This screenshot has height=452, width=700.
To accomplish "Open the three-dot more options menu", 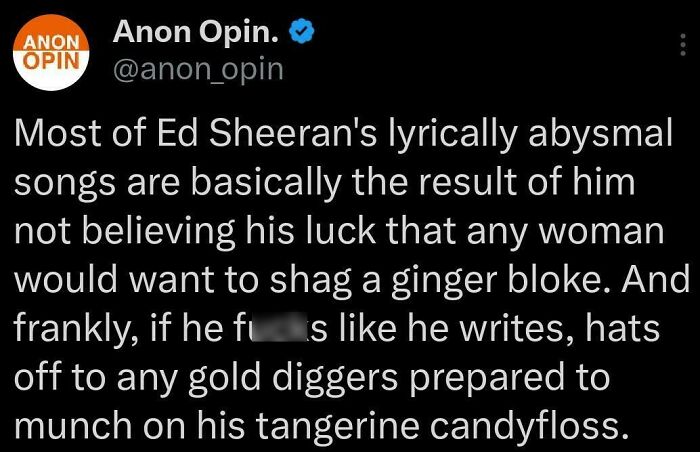I will (683, 44).
